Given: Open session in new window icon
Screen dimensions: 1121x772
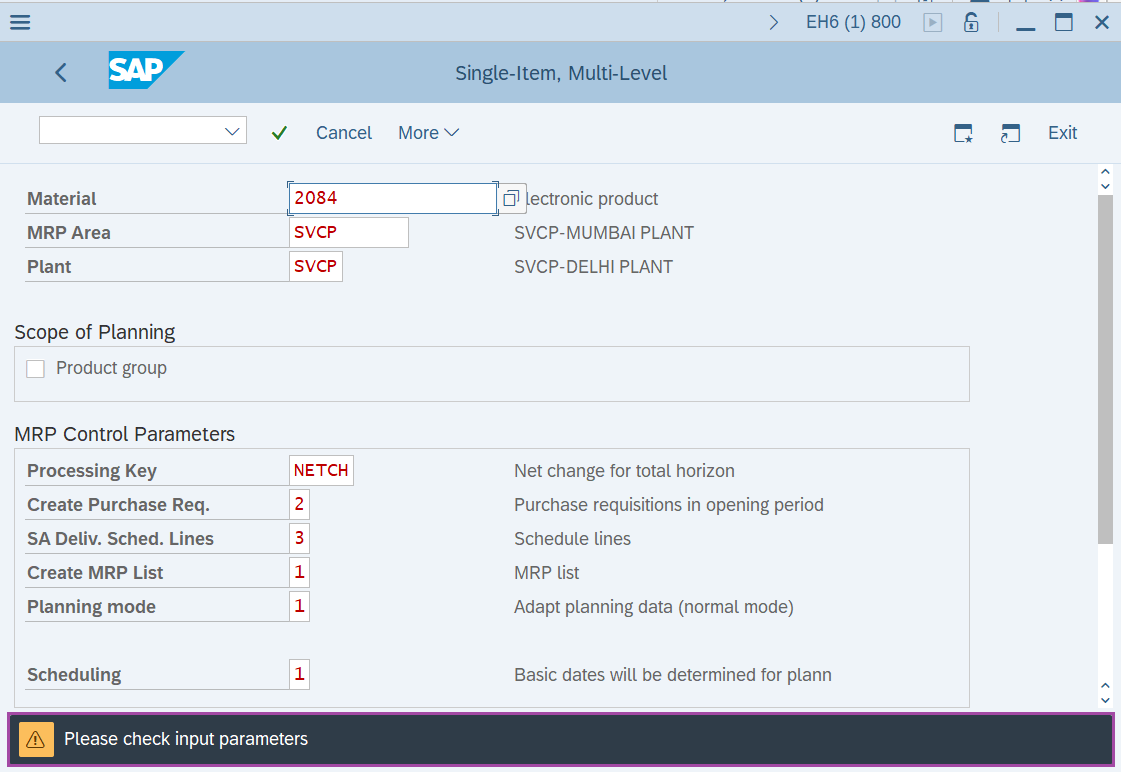Looking at the screenshot, I should pyautogui.click(x=1010, y=132).
